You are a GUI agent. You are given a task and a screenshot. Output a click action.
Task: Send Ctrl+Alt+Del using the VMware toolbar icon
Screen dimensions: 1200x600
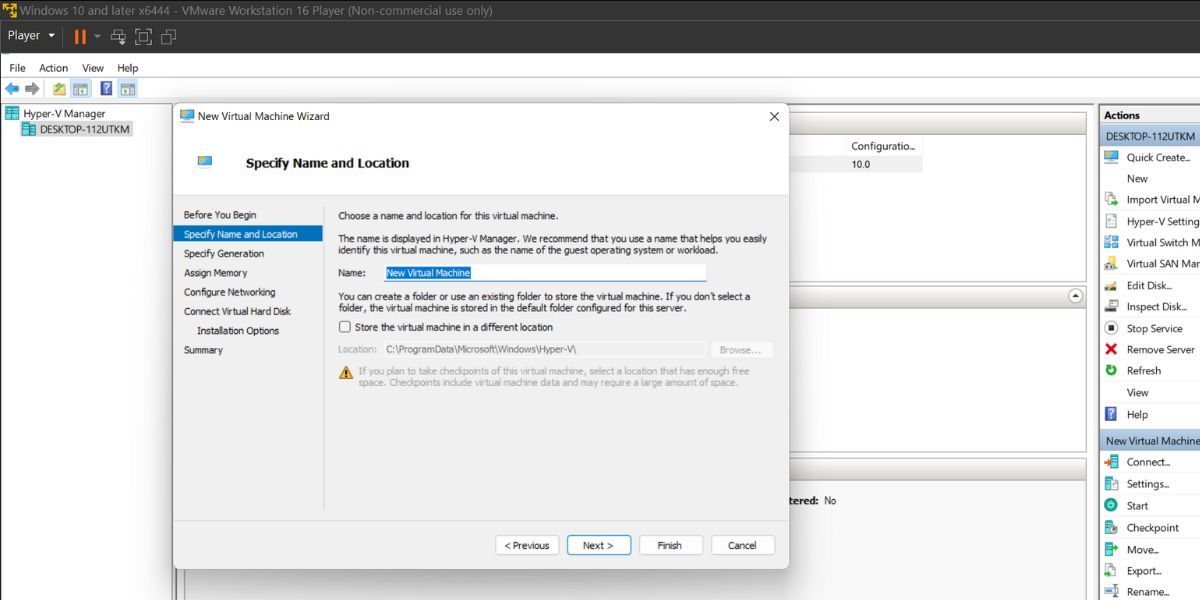click(x=118, y=37)
